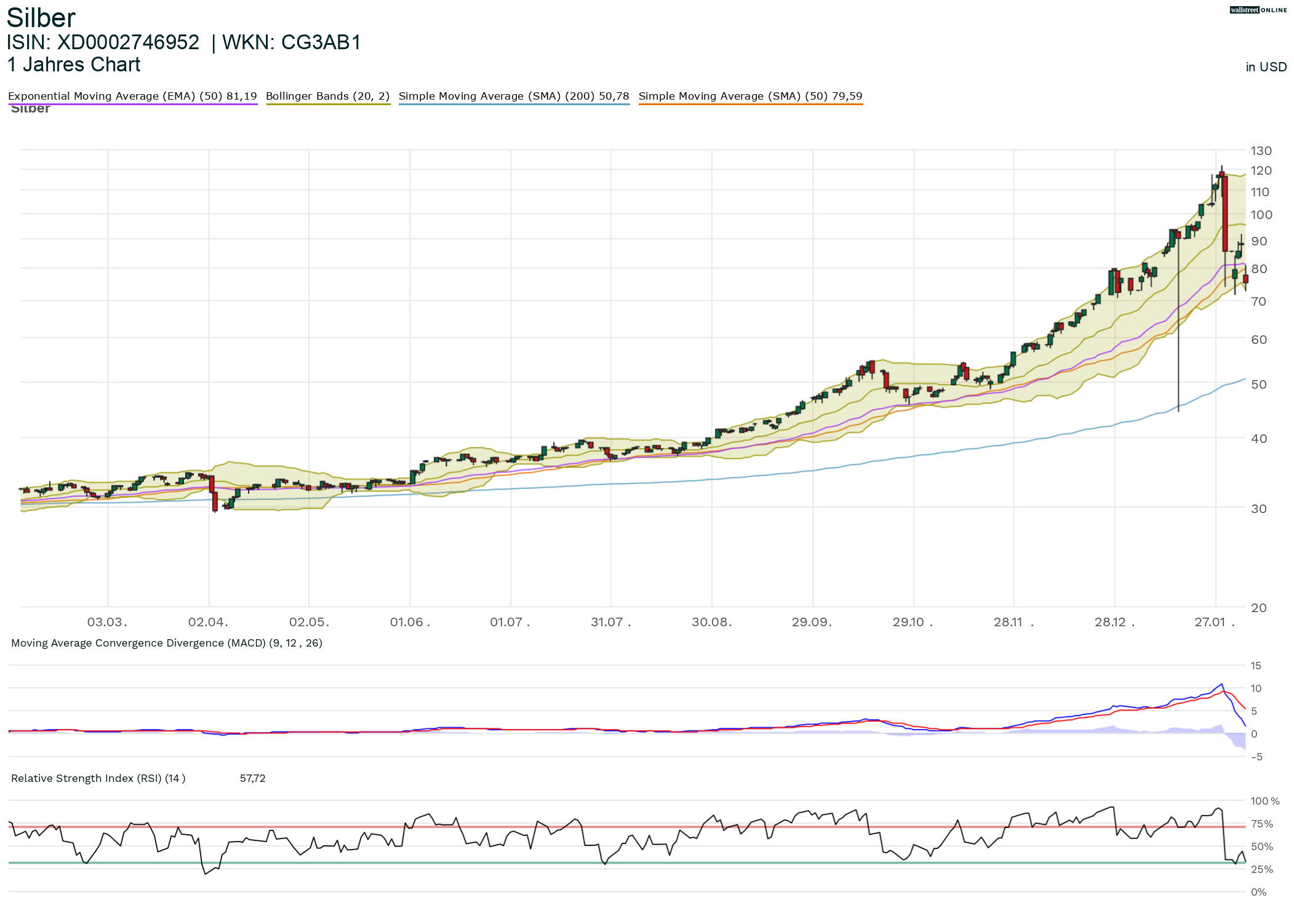This screenshot has width=1294, height=924.
Task: Click the 130 price axis label
Action: [1261, 151]
